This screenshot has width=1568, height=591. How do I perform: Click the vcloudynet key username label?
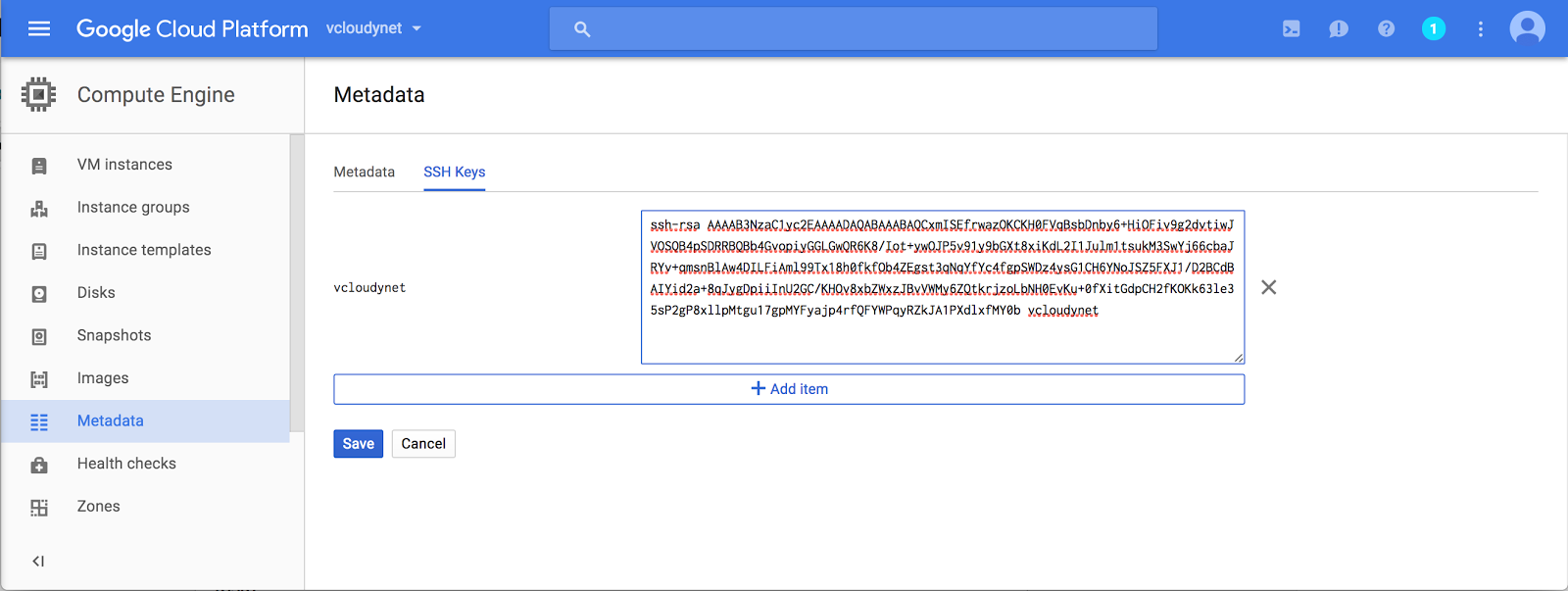(369, 287)
